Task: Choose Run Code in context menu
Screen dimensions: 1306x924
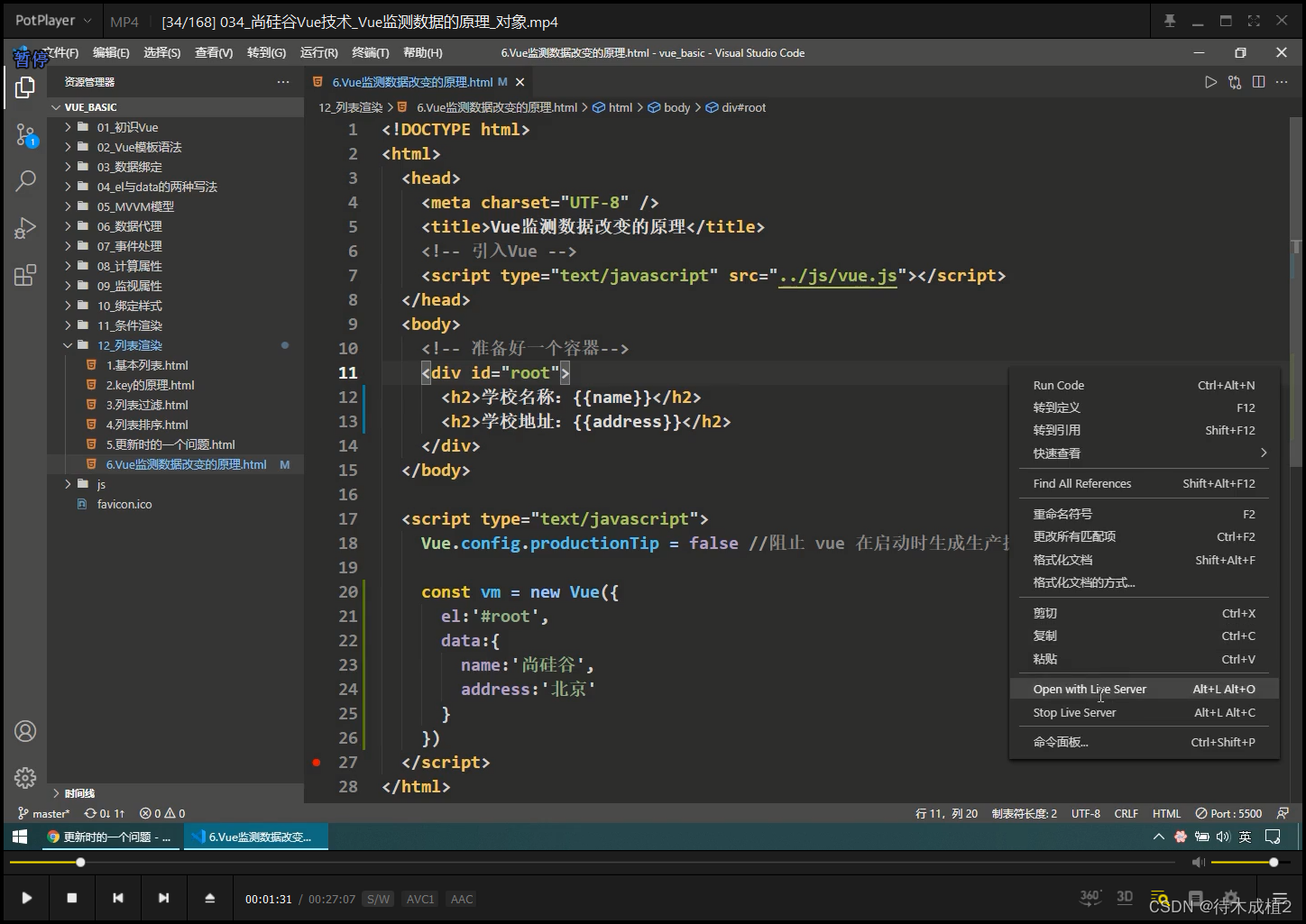Action: [1144, 385]
